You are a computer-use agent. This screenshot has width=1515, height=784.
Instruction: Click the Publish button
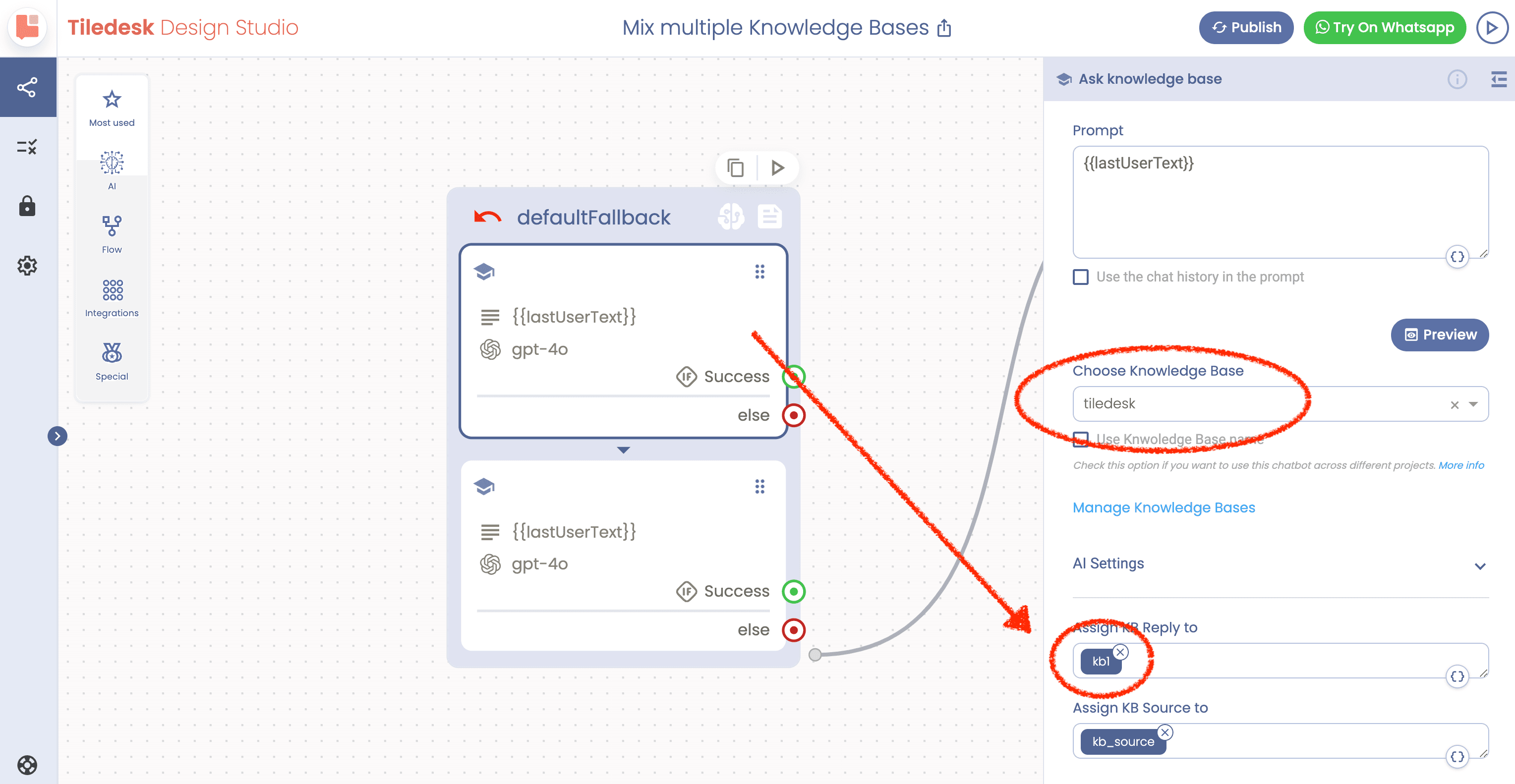(1246, 28)
